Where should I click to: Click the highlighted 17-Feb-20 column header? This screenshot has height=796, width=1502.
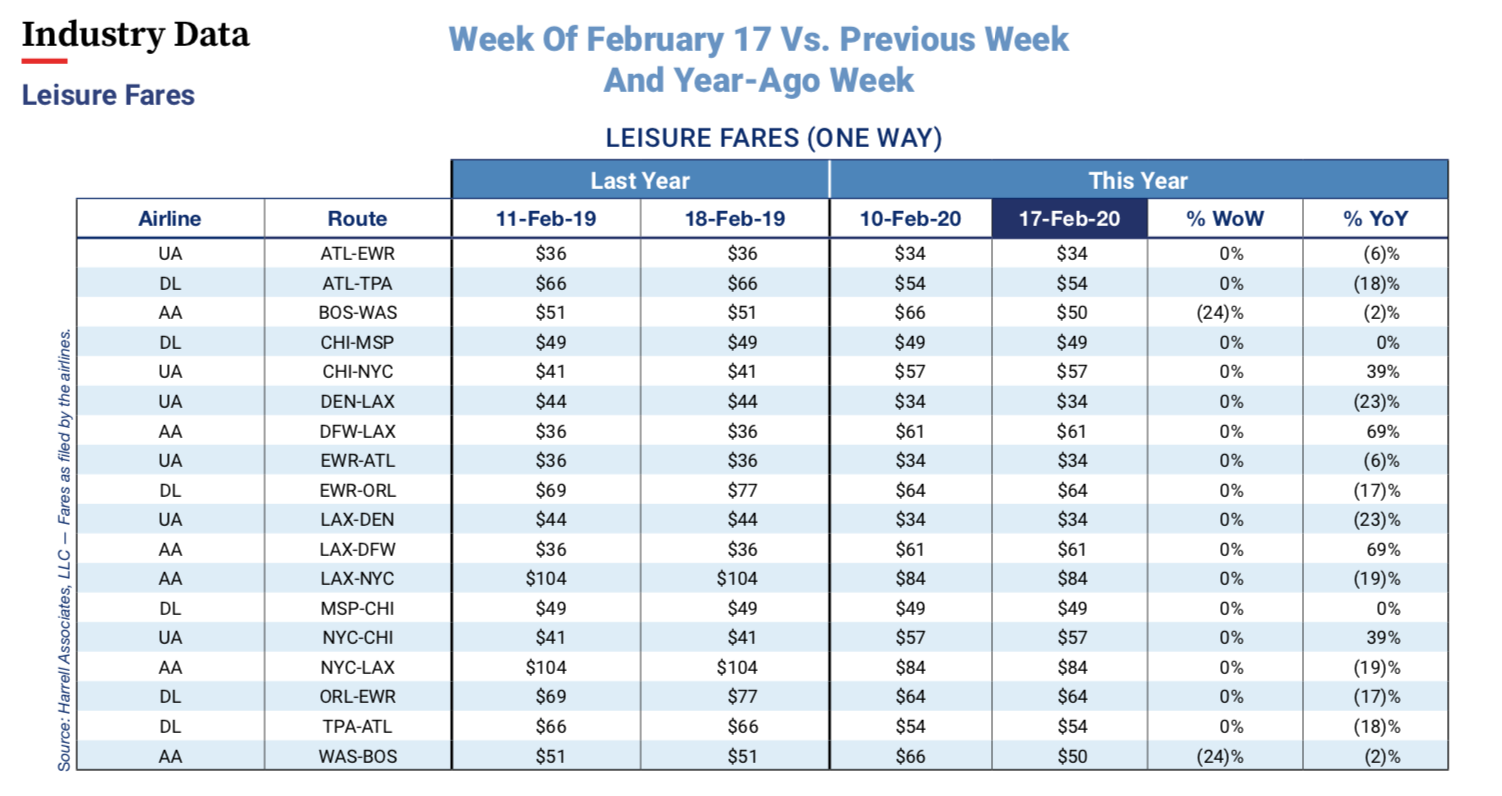point(1069,219)
